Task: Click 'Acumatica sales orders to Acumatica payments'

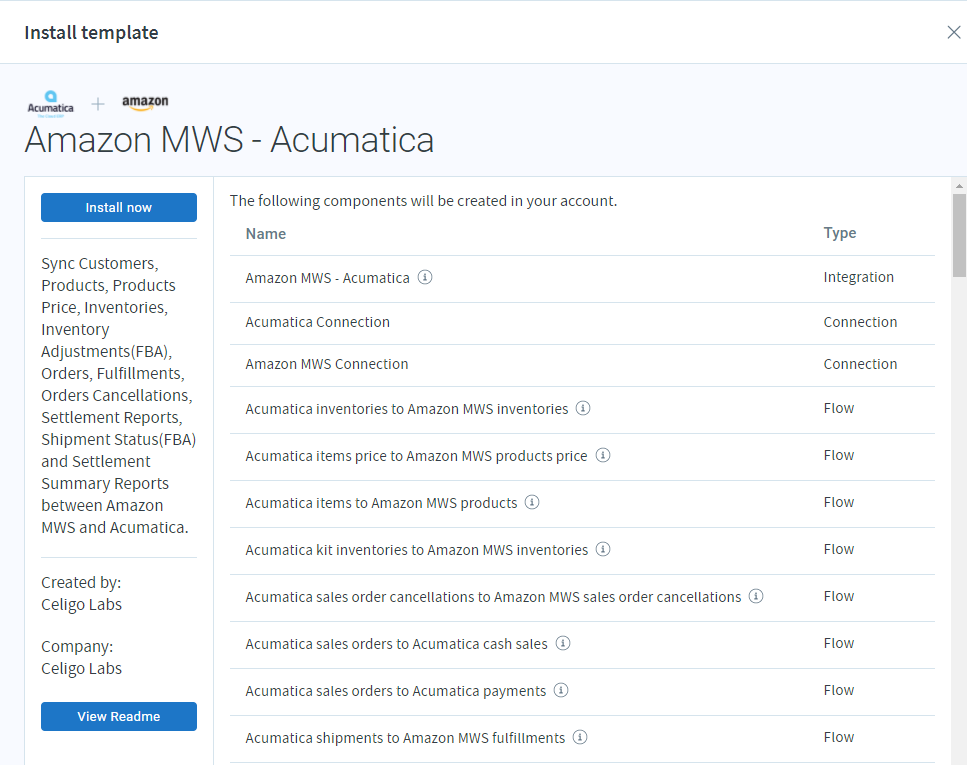Action: pyautogui.click(x=396, y=691)
